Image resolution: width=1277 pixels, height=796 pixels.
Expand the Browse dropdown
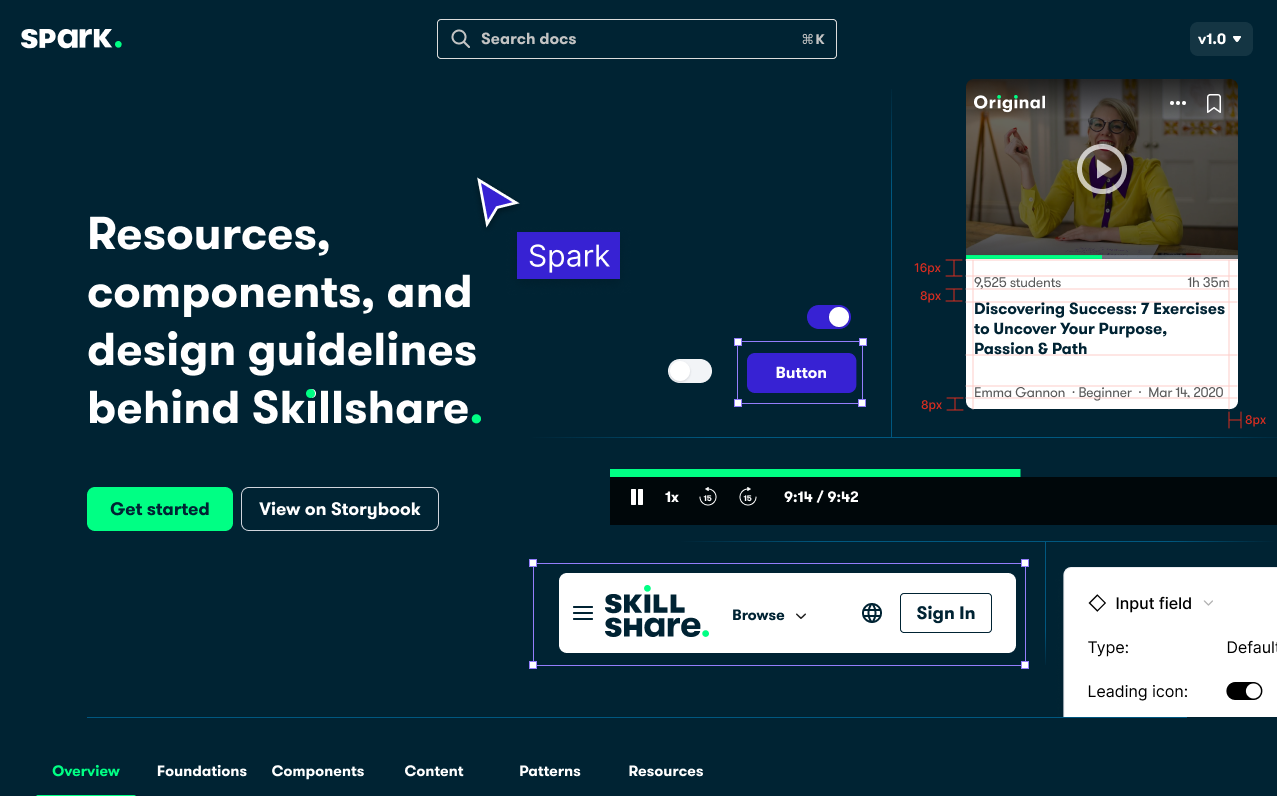[x=769, y=615]
